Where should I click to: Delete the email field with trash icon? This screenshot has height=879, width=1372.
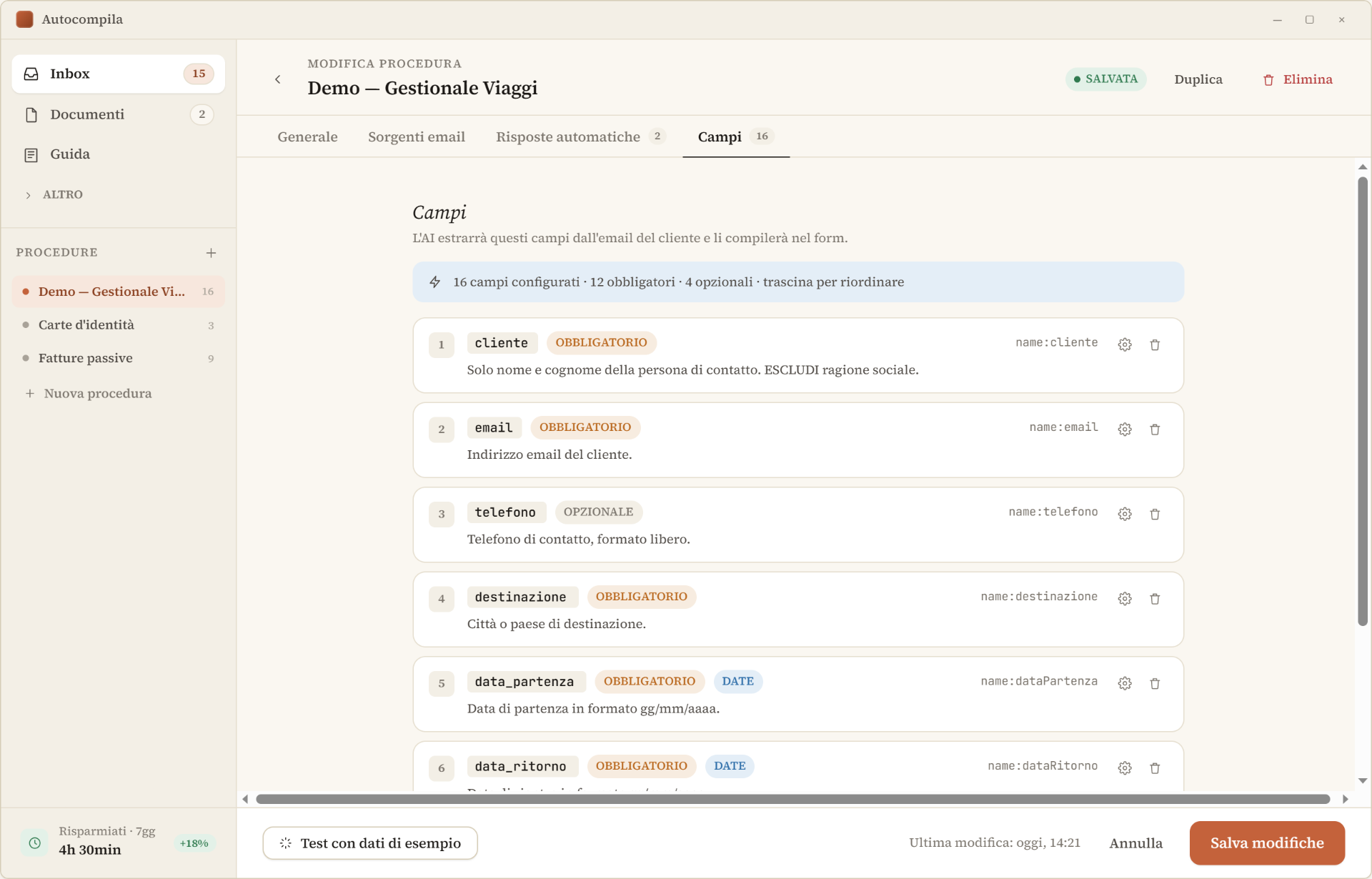pyautogui.click(x=1155, y=429)
